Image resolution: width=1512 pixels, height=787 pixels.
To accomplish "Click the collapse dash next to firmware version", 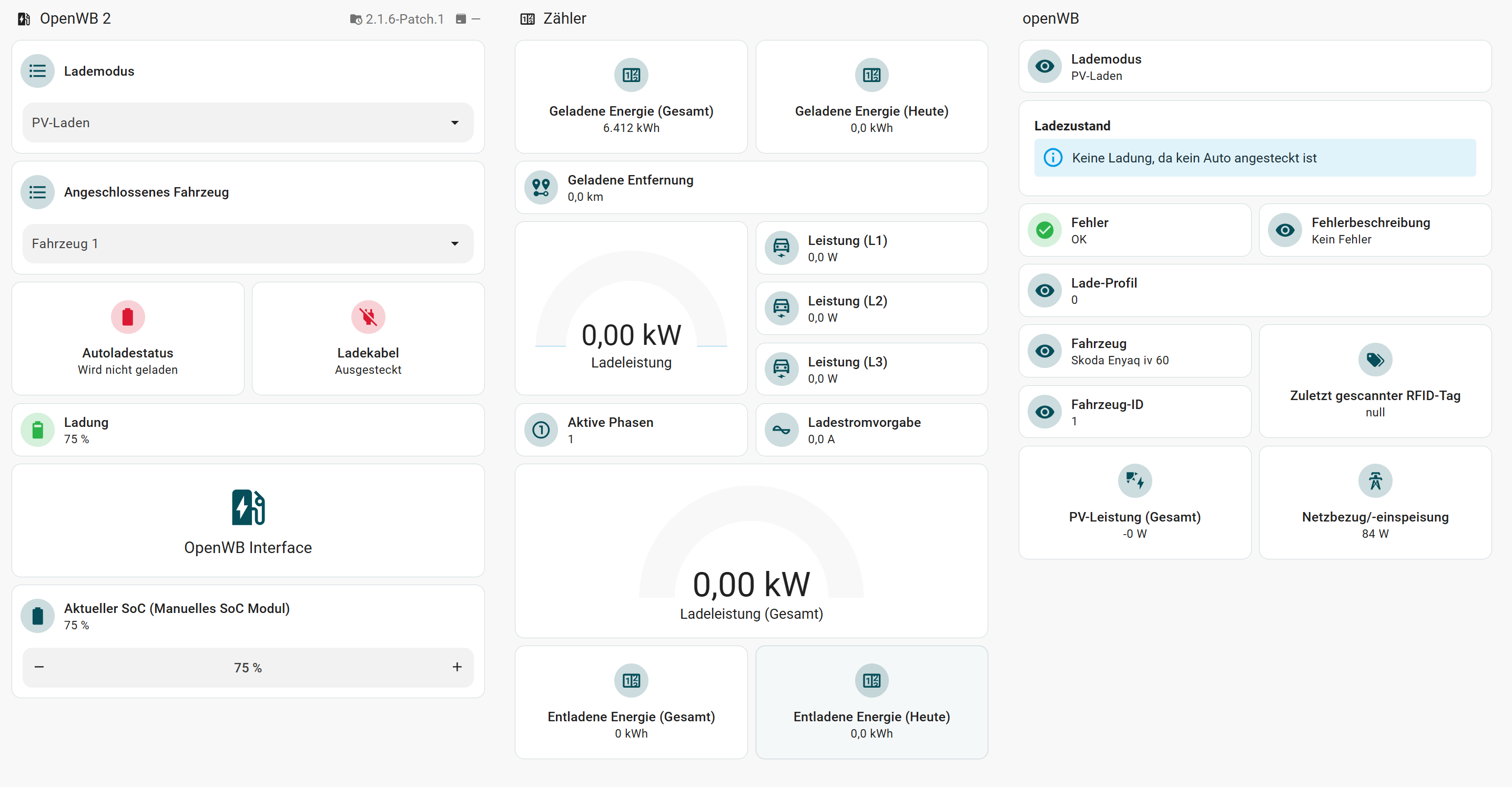I will tap(476, 19).
